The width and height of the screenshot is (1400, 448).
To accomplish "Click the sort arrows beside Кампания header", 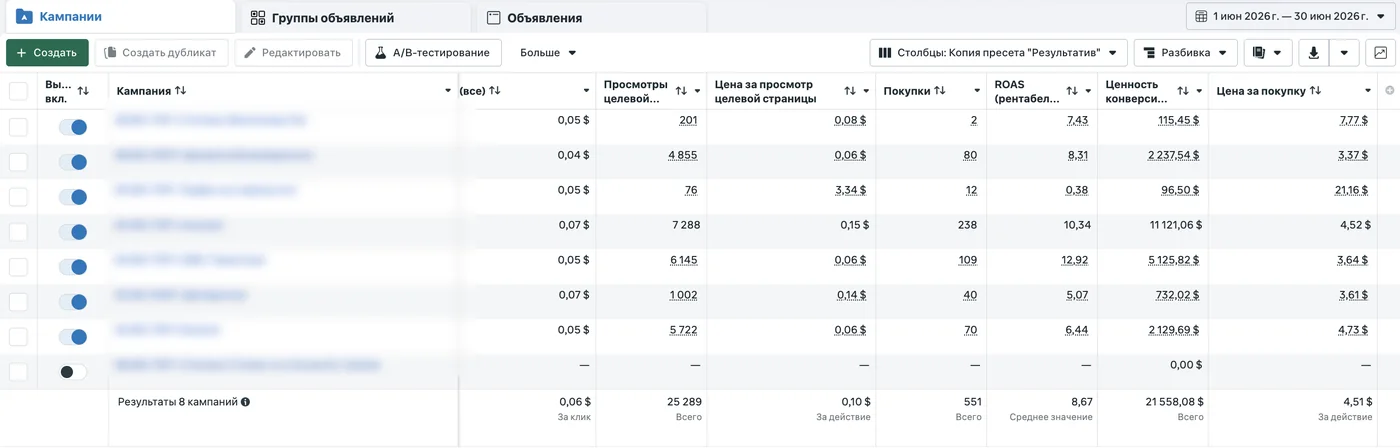I will [180, 91].
